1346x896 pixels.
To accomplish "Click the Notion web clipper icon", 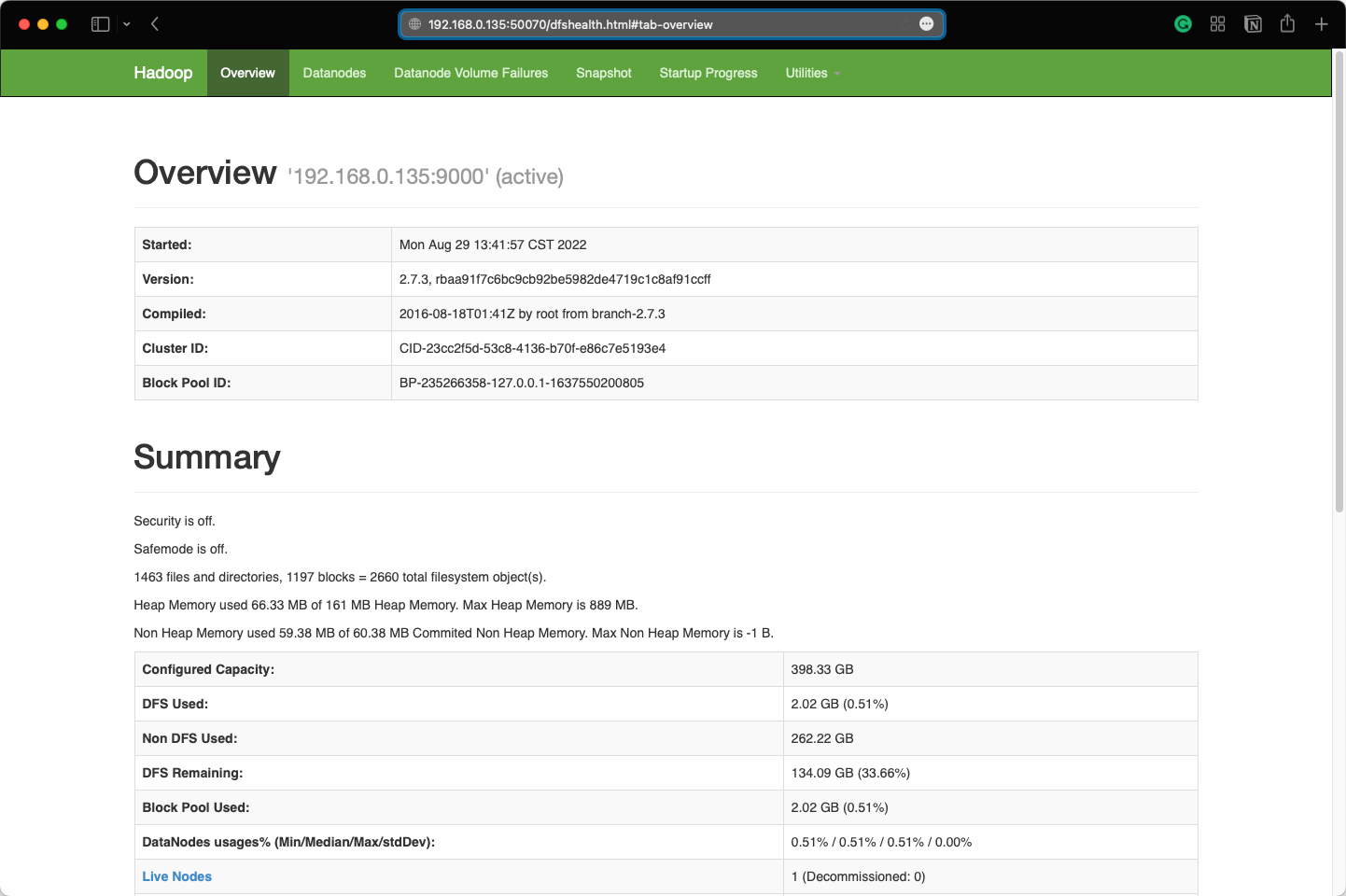I will pos(1253,24).
